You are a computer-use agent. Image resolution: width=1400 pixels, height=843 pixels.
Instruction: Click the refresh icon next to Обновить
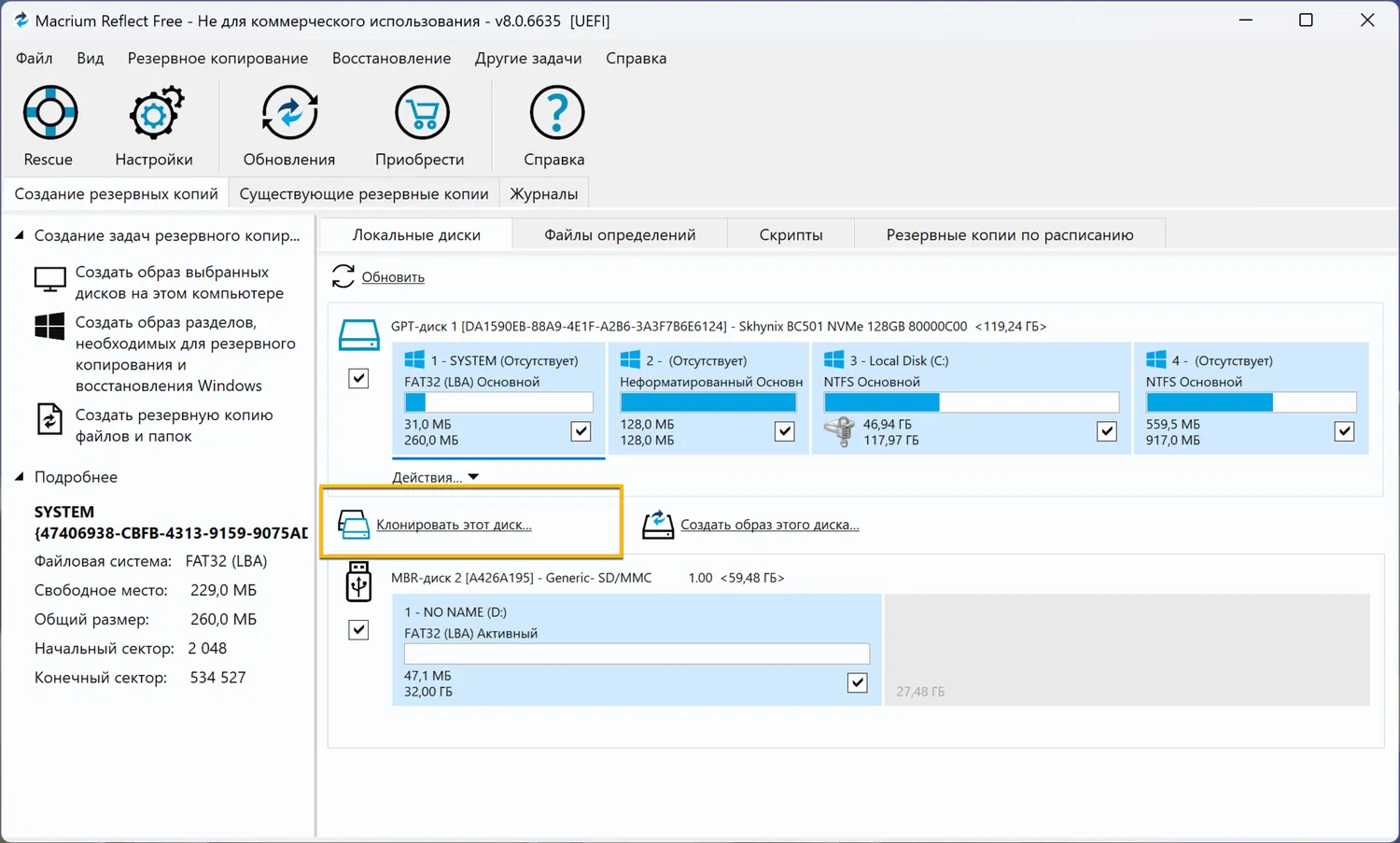pos(343,276)
